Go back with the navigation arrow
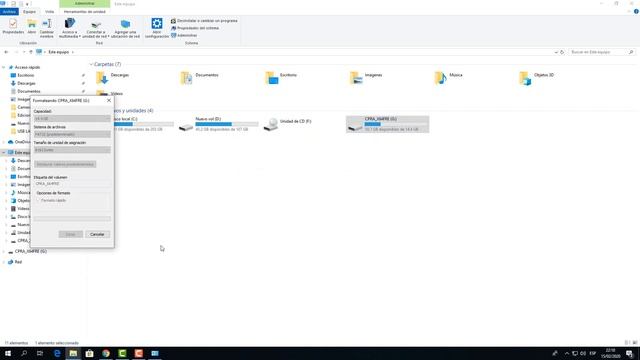 [6, 52]
